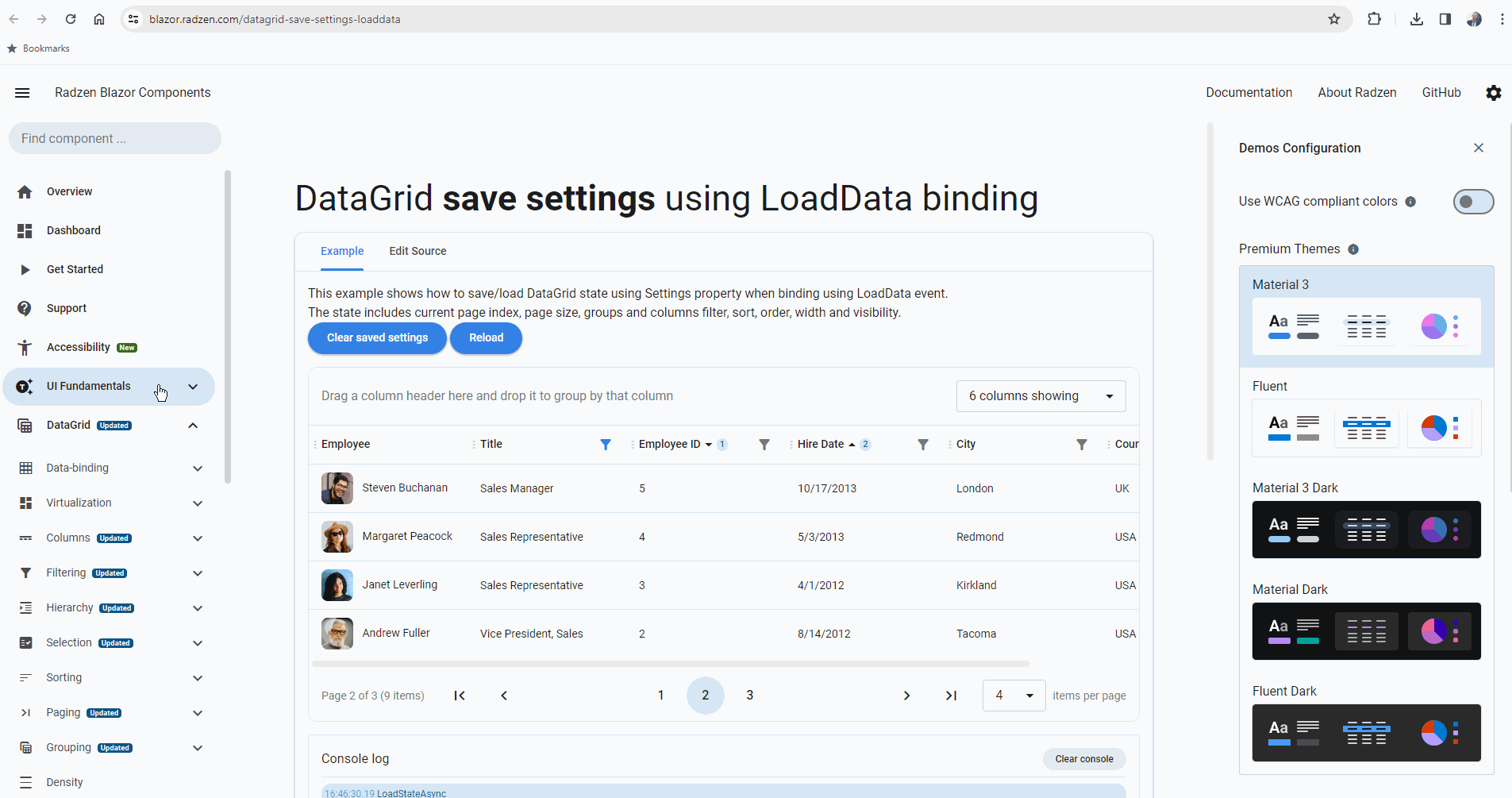Image resolution: width=1512 pixels, height=798 pixels.
Task: Click the Find component search field
Action: 115,138
